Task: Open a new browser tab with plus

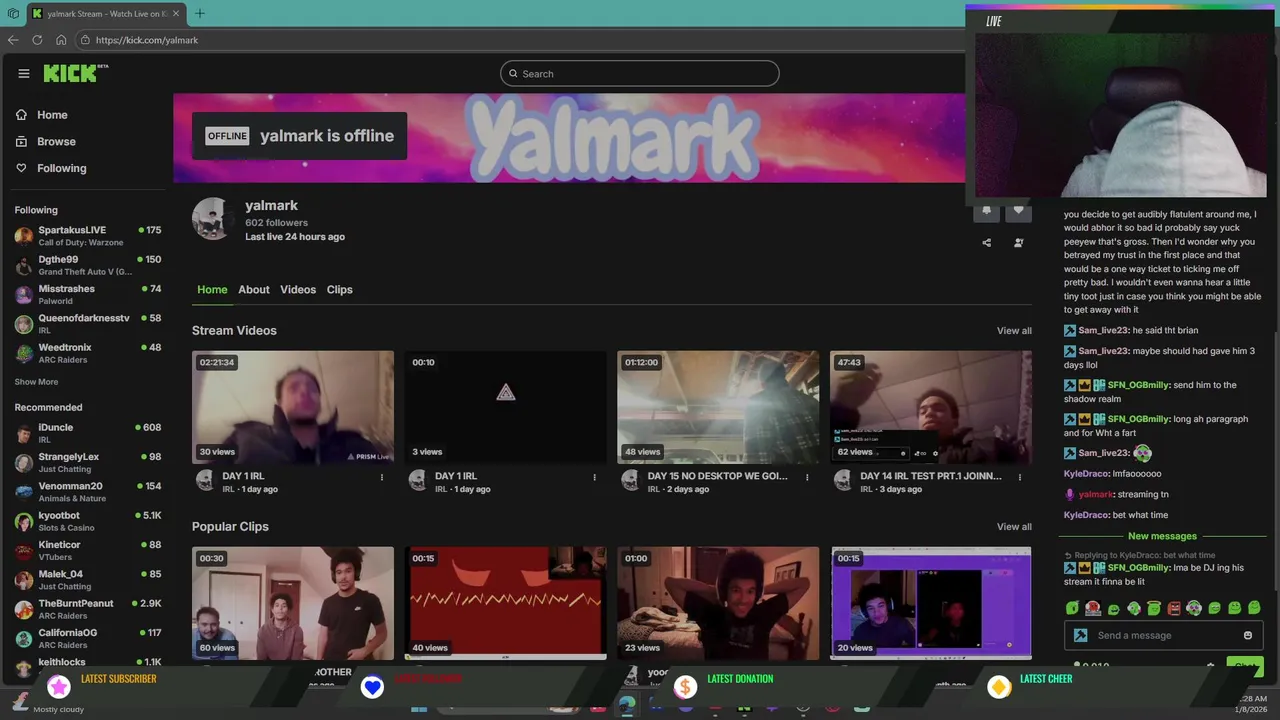Action: tap(199, 13)
